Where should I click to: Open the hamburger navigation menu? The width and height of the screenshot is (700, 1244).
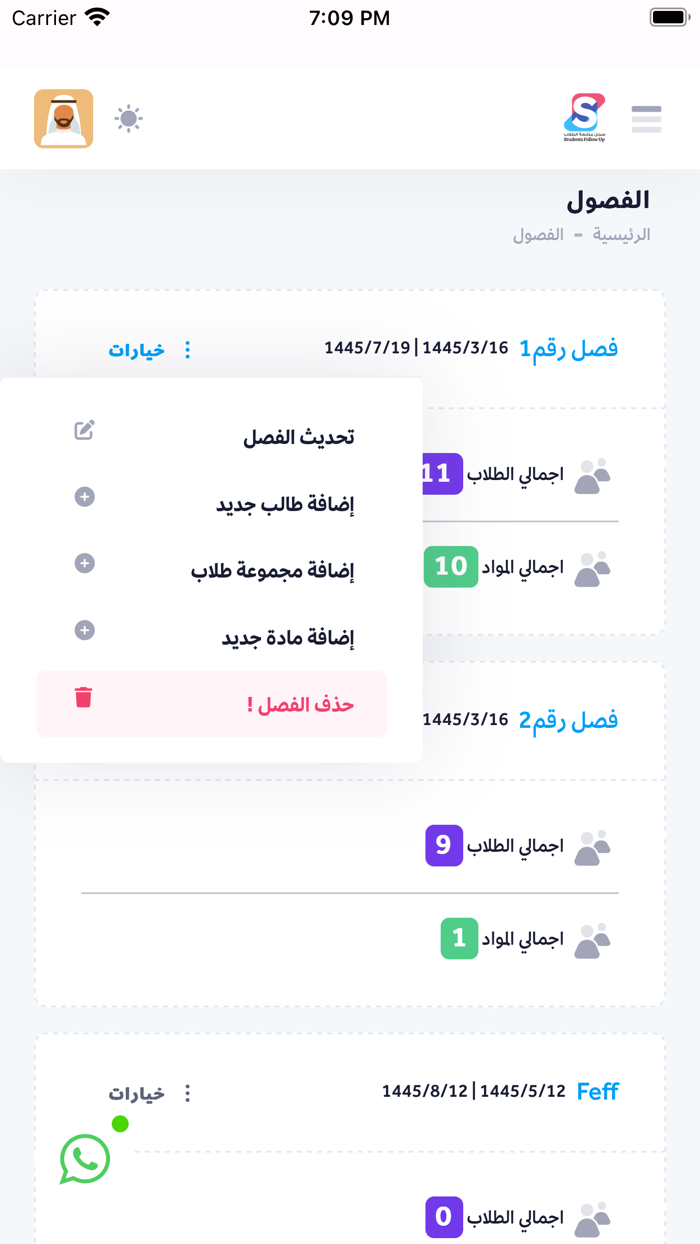coord(646,118)
